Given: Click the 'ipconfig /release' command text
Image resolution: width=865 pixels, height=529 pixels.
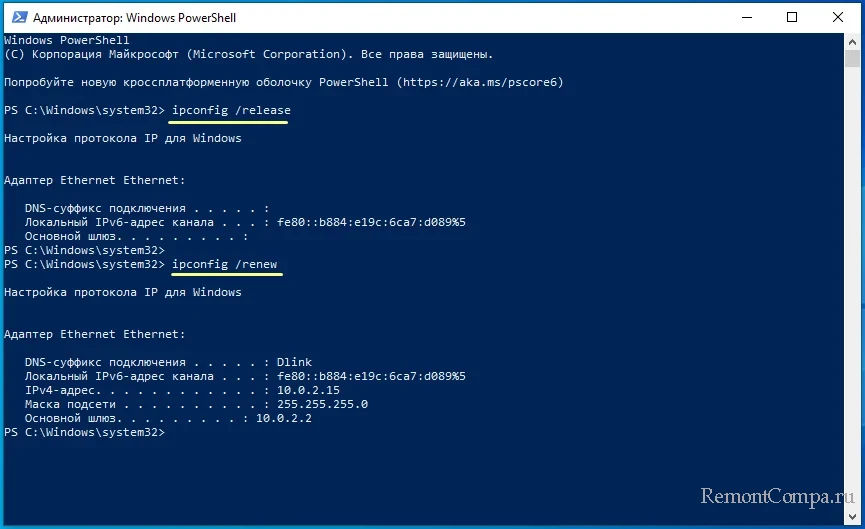Looking at the screenshot, I should pos(231,110).
